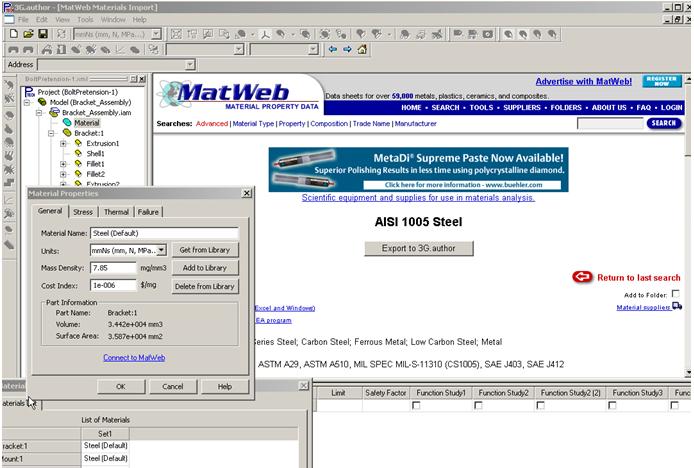Switch to the Failure tab
694x468 pixels.
click(148, 212)
